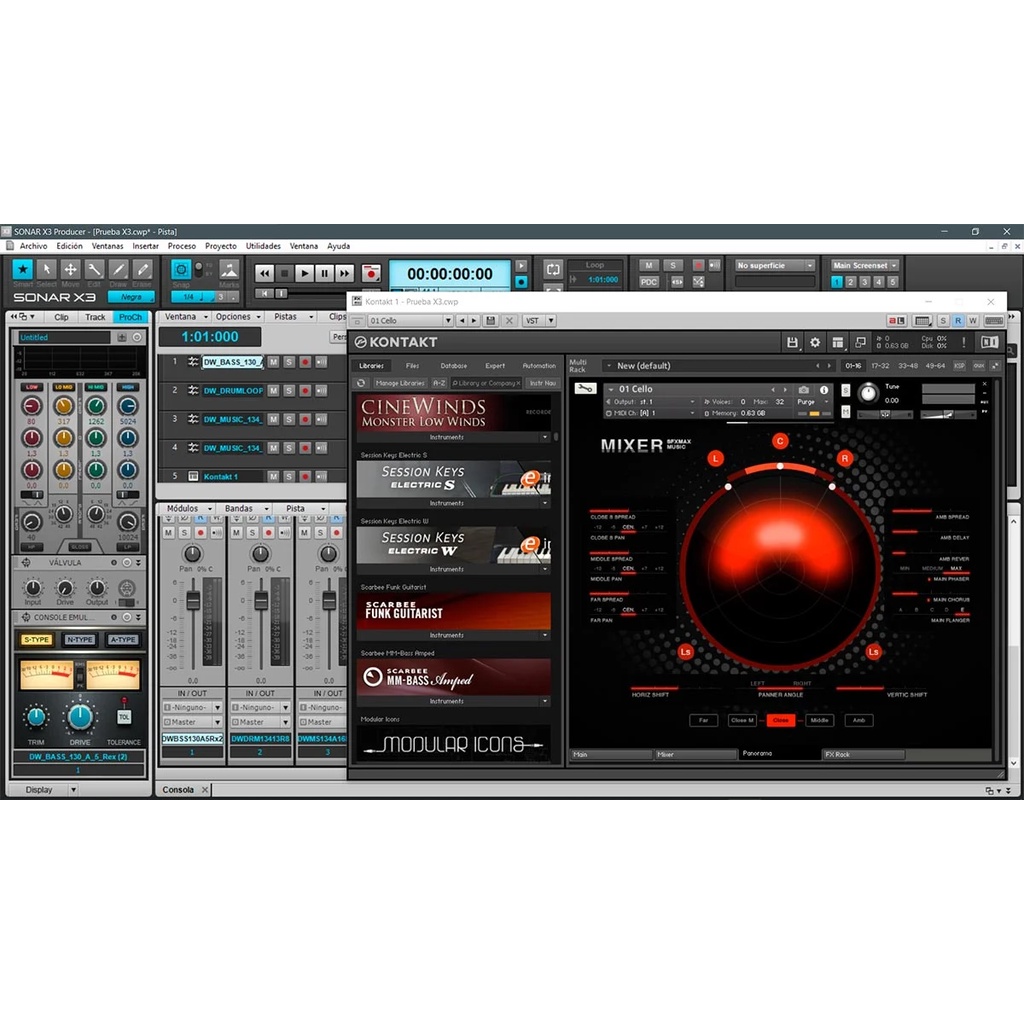Click Kontakt workspace layout icon
This screenshot has width=1024, height=1024.
tap(838, 342)
